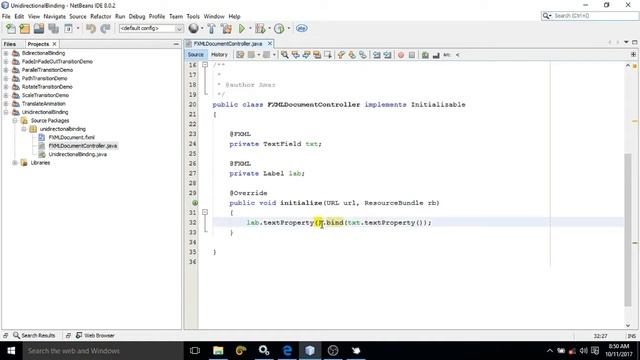Click the Next Bookmark icon
Screen dimensions: 640x360
coord(352,55)
